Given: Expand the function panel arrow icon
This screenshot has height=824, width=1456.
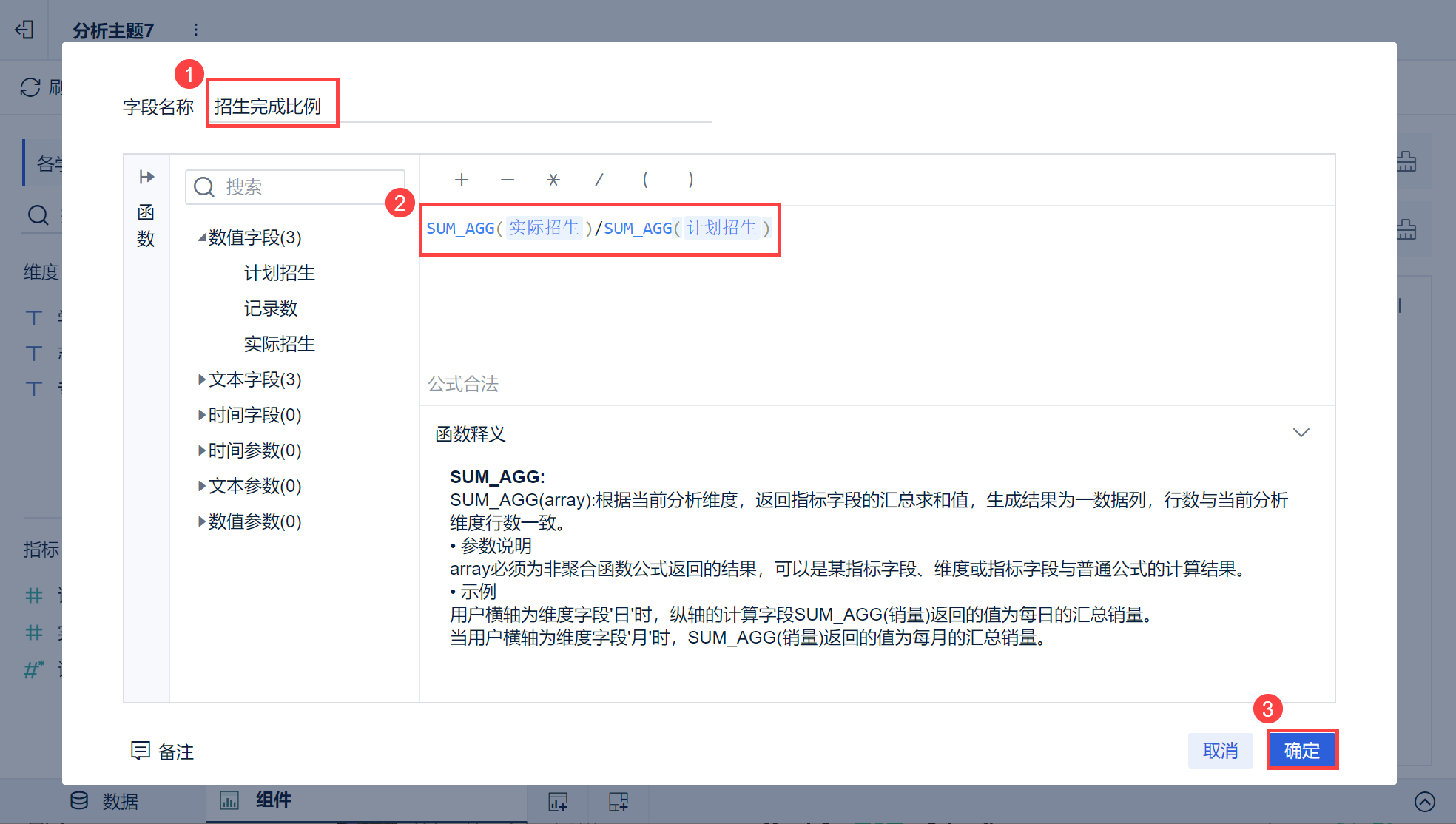Looking at the screenshot, I should point(146,177).
